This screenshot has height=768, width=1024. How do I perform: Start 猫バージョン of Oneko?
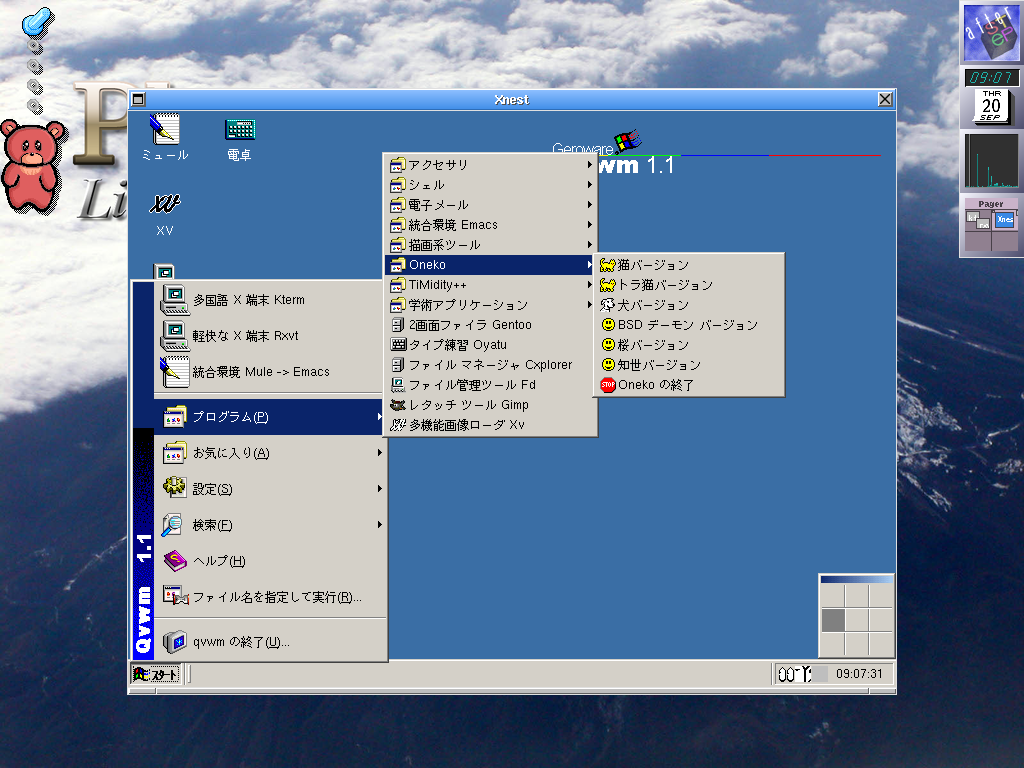click(x=689, y=264)
